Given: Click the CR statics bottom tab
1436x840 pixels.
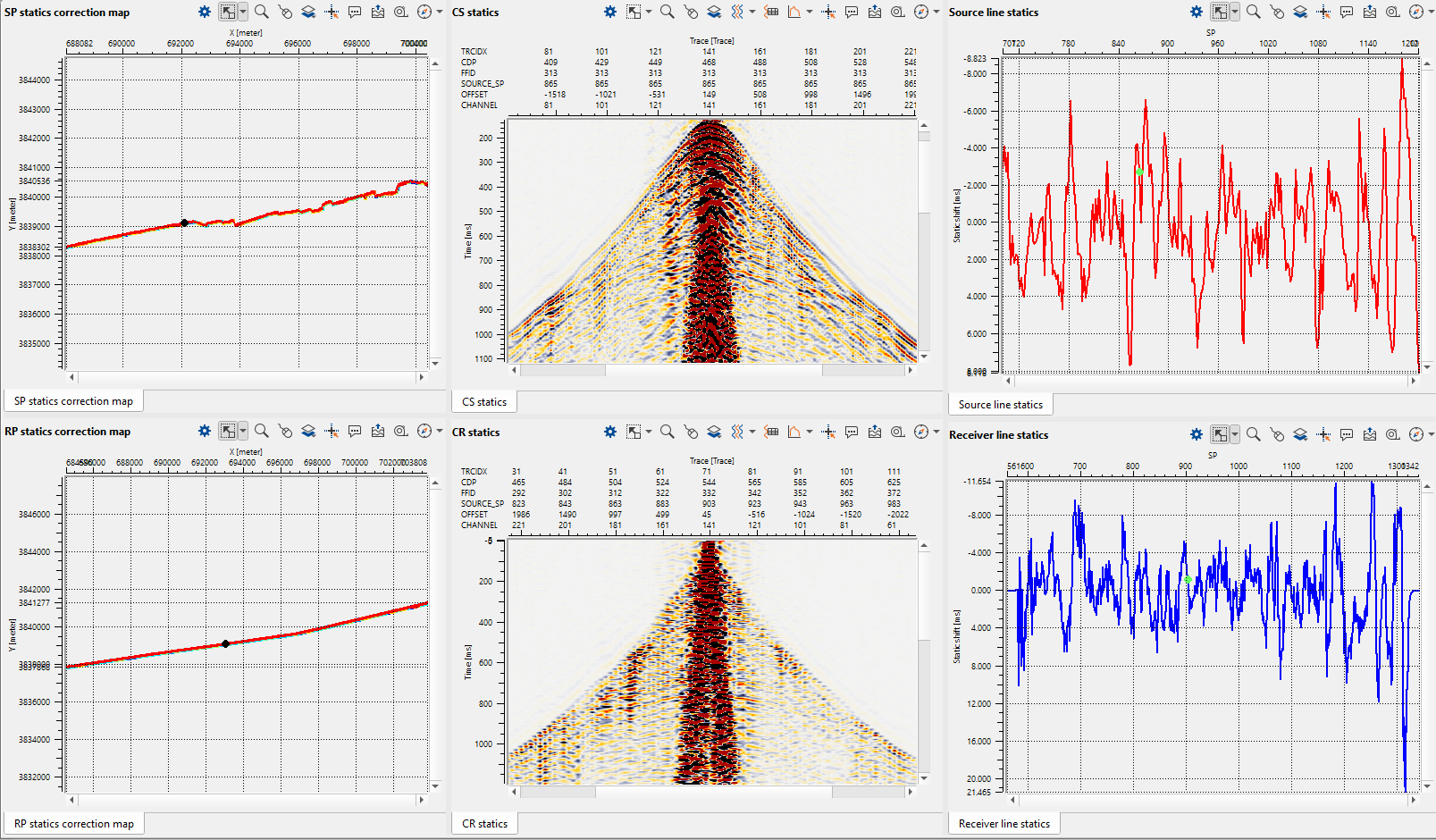Looking at the screenshot, I should [484, 823].
